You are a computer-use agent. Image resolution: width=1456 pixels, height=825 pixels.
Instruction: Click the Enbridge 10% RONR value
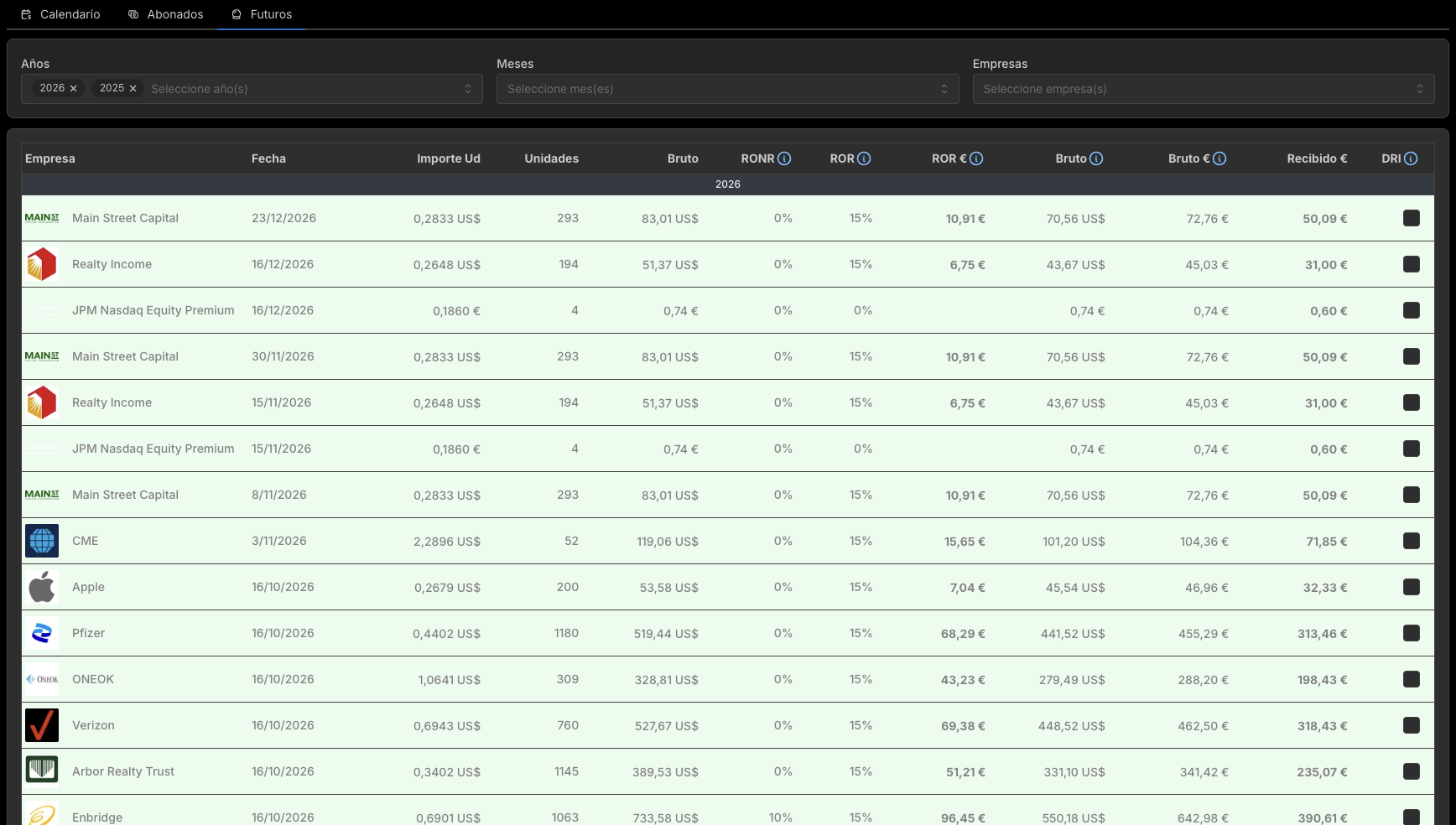point(780,817)
